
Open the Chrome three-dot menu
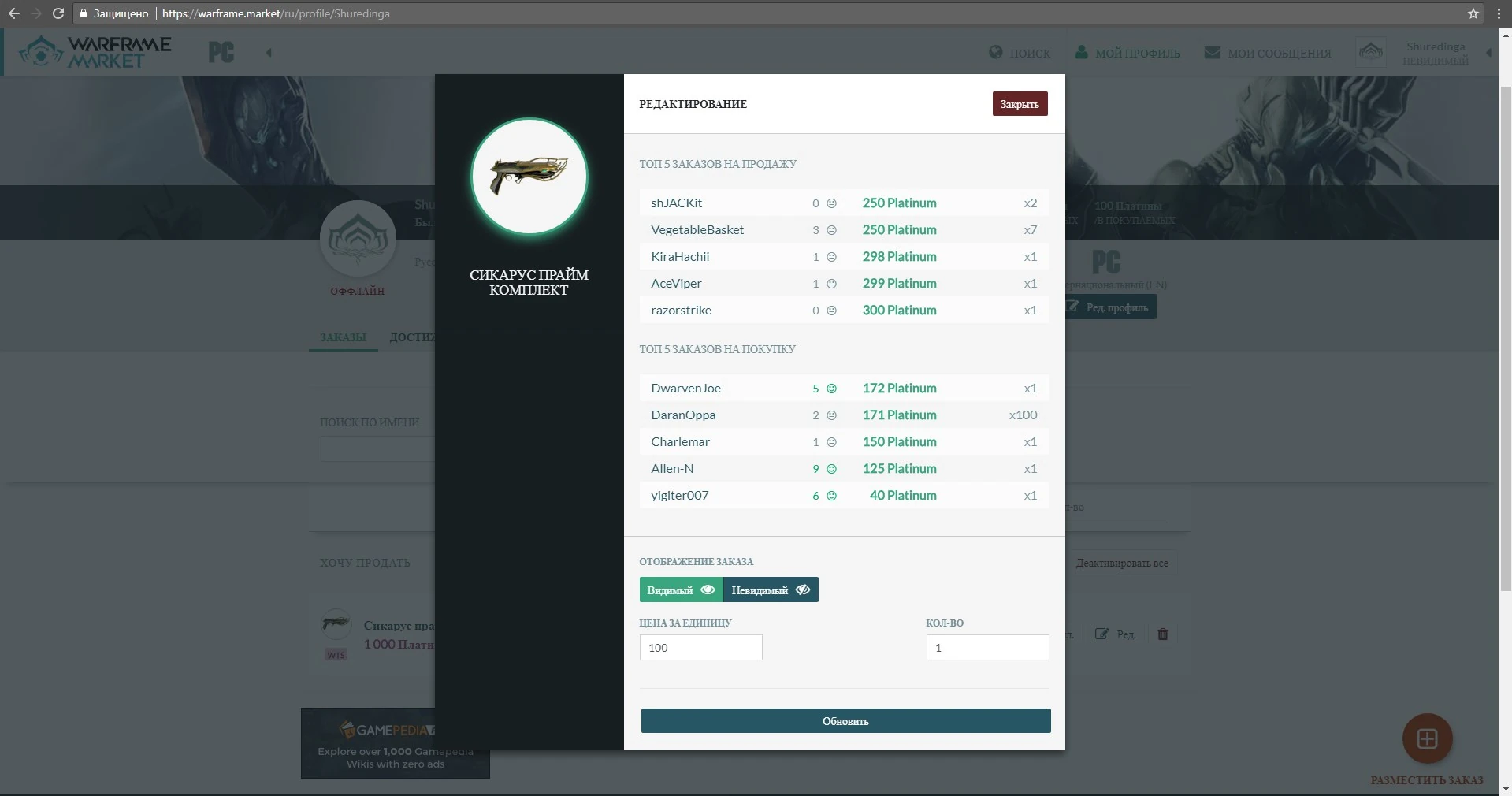click(x=1499, y=13)
